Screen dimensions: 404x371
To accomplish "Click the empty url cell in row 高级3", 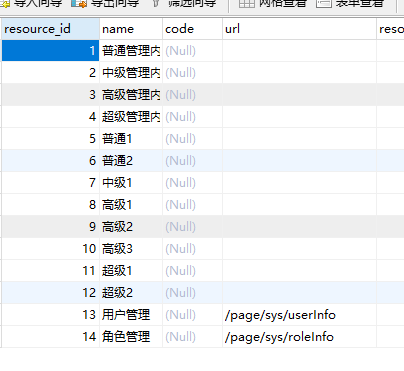I will point(299,249).
